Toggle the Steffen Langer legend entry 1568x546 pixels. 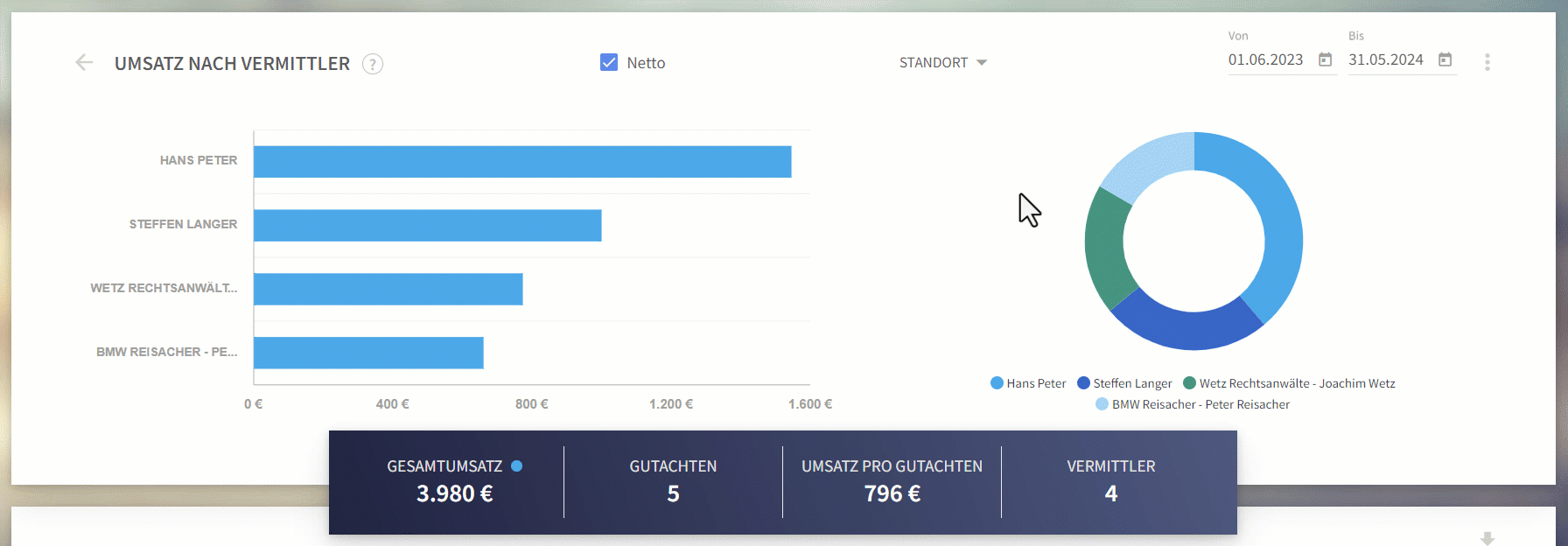pyautogui.click(x=1124, y=383)
